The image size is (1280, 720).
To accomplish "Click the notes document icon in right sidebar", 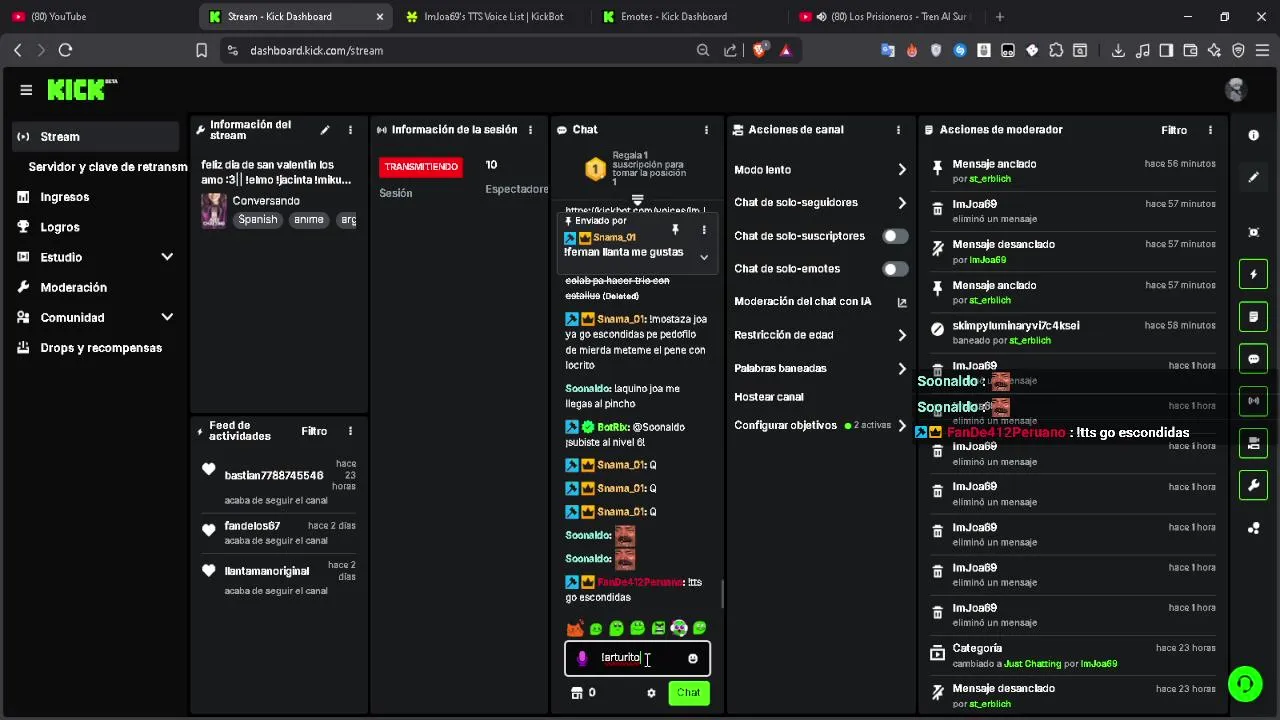I will 1253,317.
